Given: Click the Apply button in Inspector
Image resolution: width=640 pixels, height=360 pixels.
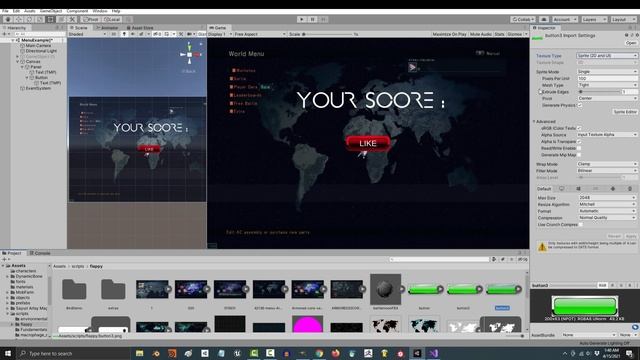Looking at the screenshot, I should [x=631, y=236].
